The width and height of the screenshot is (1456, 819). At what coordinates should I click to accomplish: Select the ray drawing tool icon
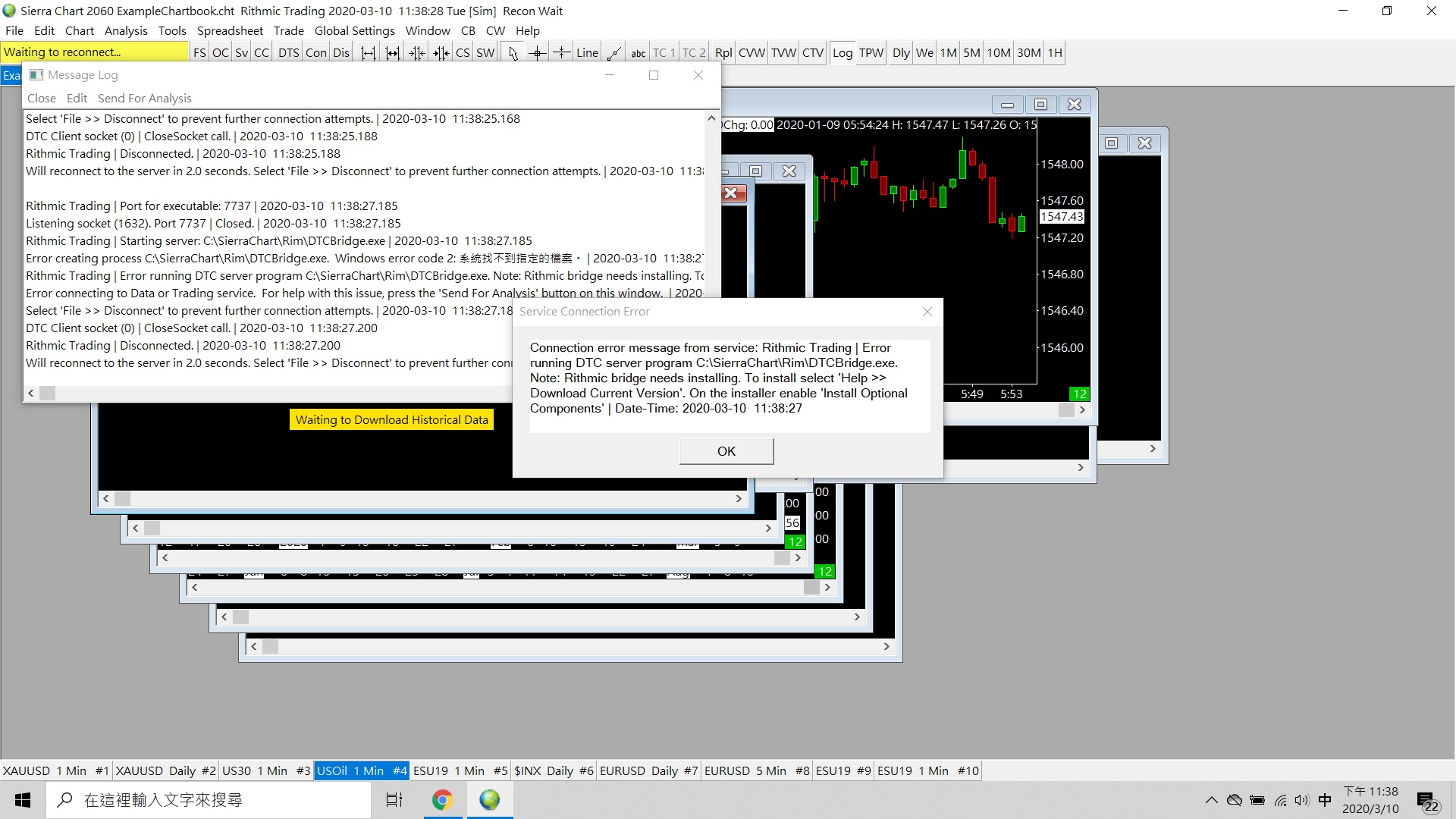[x=614, y=53]
